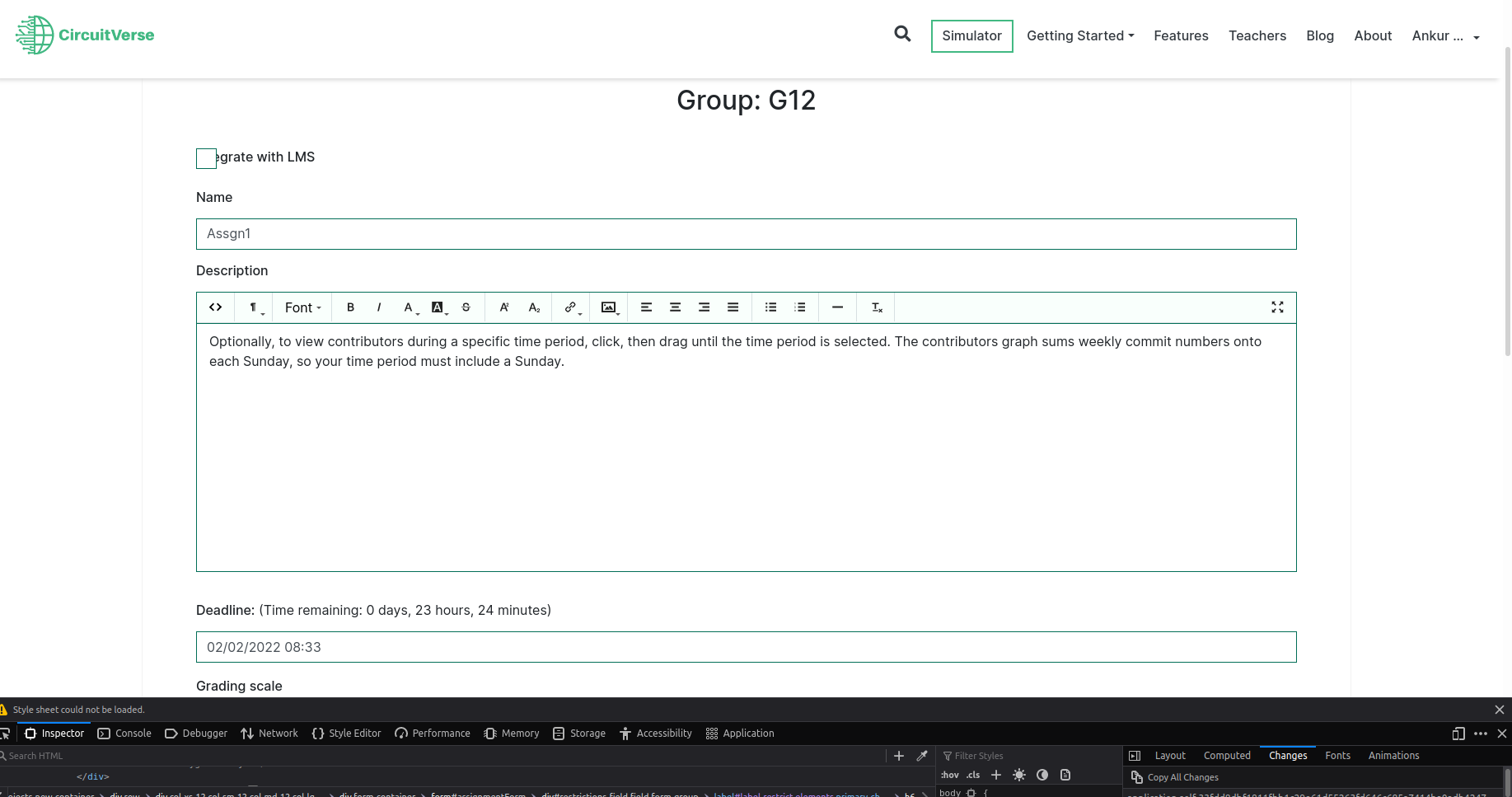
Task: Apply strikethrough formatting in the editor
Action: [466, 307]
